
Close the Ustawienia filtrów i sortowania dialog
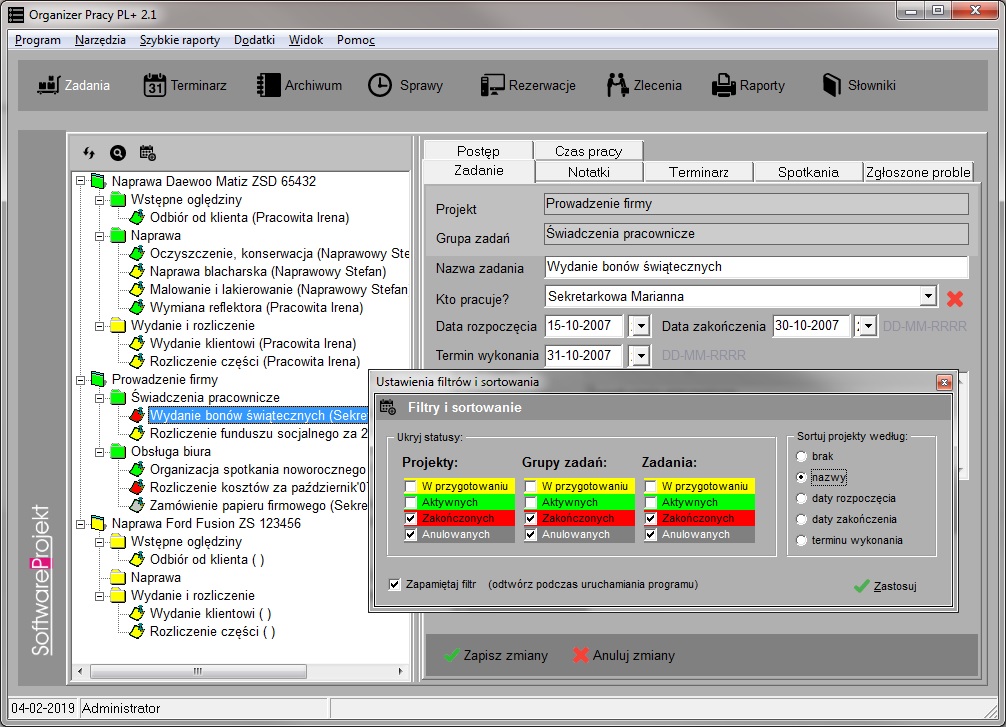pyautogui.click(x=944, y=382)
